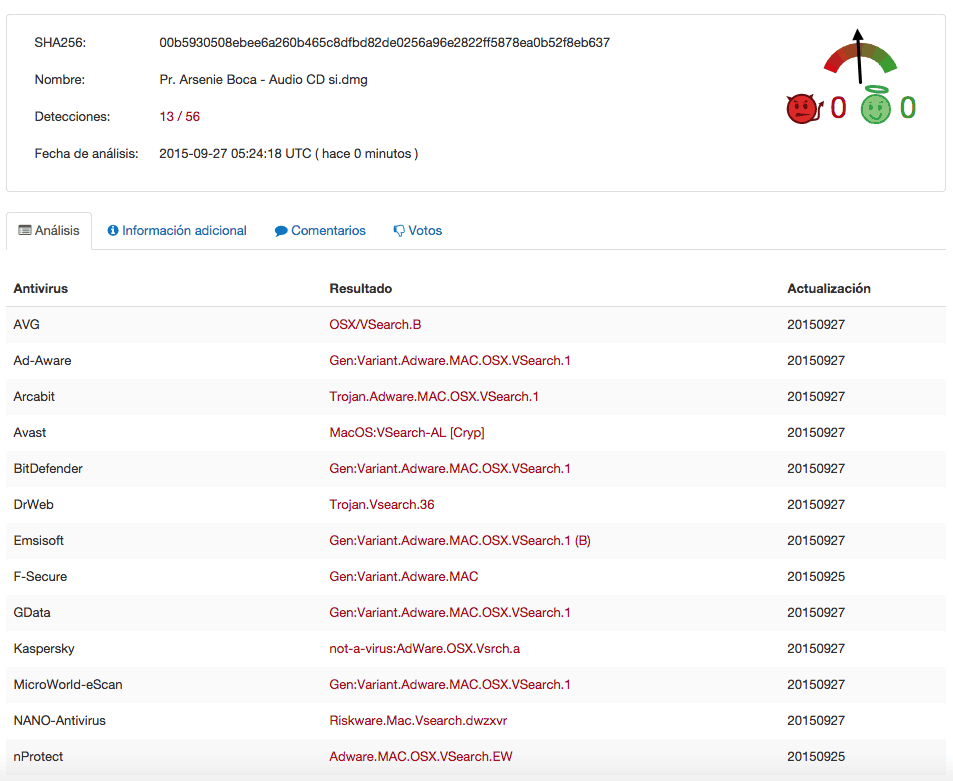
Task: Click the 13 / 56 detections link
Action: click(182, 116)
